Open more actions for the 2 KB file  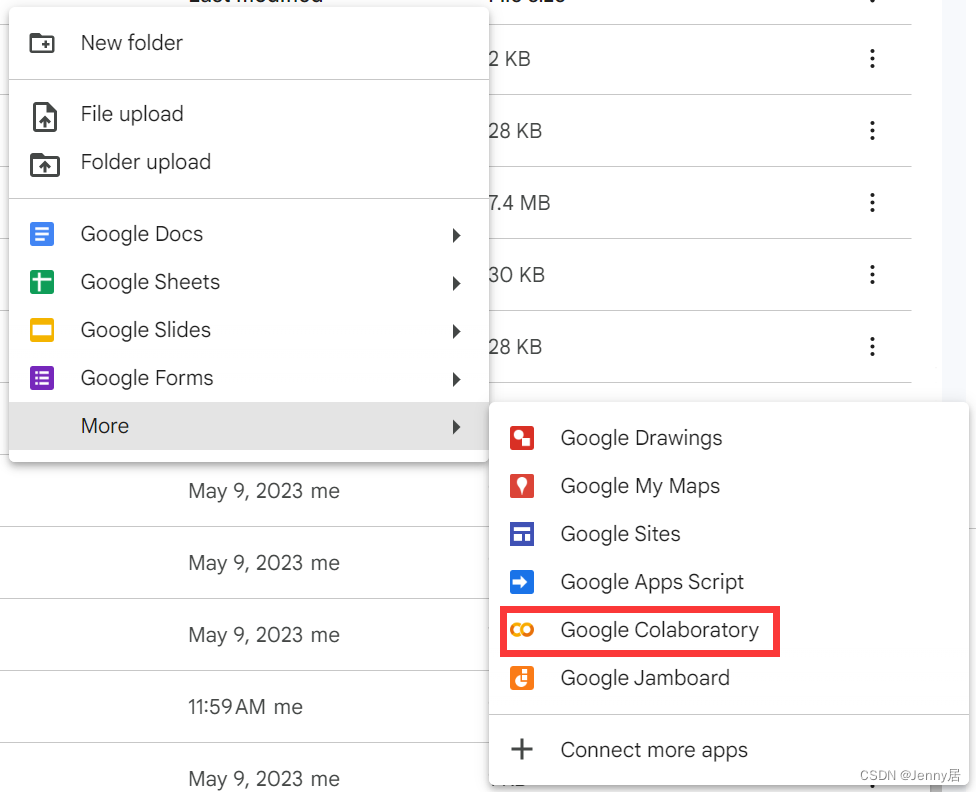(872, 59)
